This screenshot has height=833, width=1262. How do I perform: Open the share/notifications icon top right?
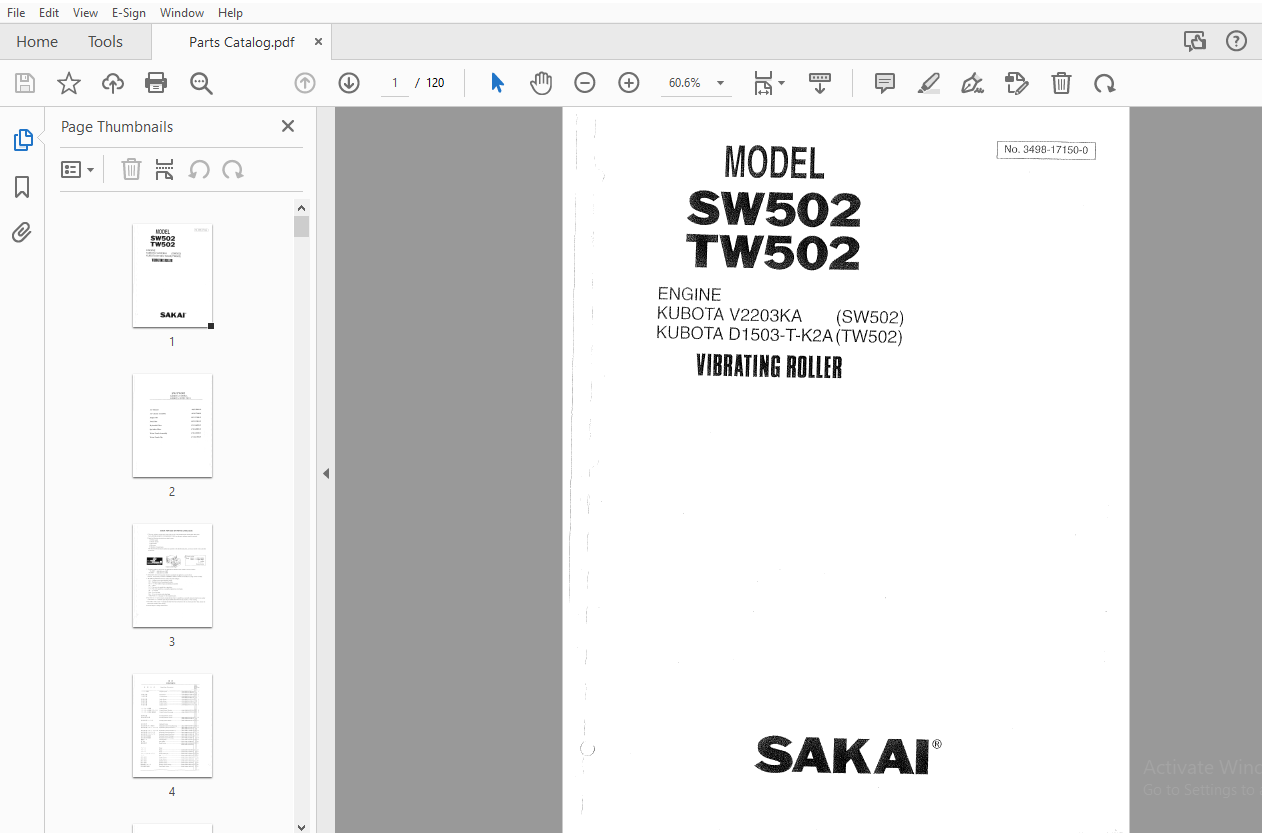1194,41
